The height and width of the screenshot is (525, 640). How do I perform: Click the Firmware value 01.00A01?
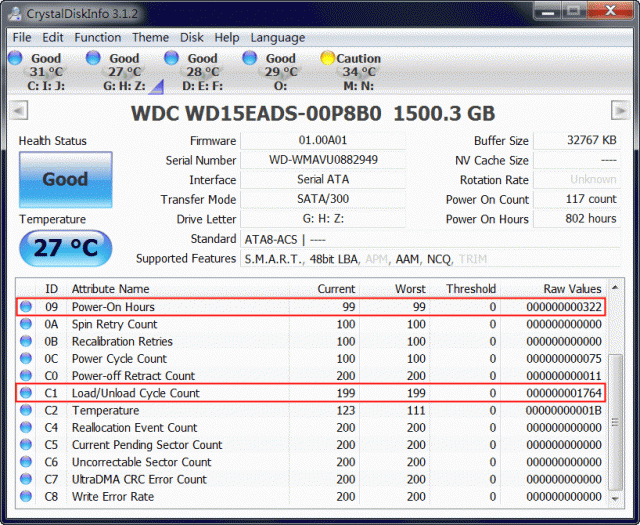[322, 140]
